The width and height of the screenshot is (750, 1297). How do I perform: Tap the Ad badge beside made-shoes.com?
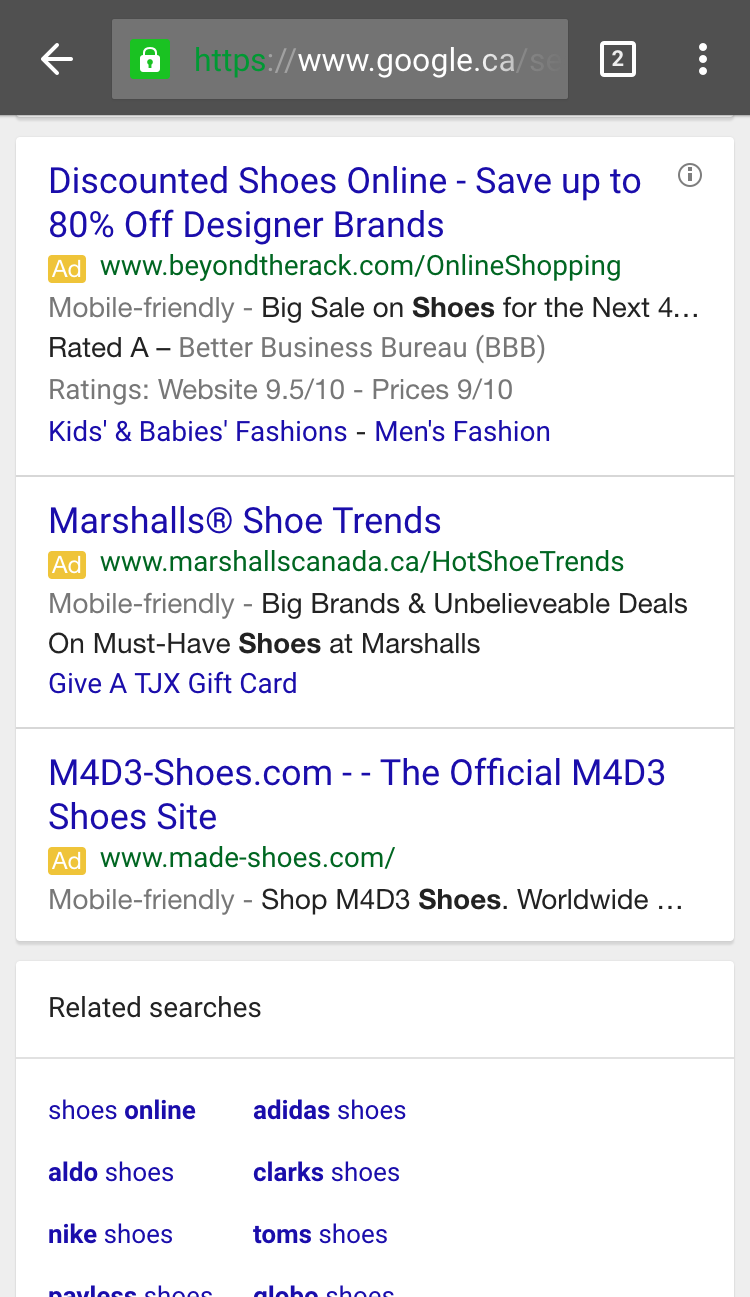pyautogui.click(x=67, y=860)
